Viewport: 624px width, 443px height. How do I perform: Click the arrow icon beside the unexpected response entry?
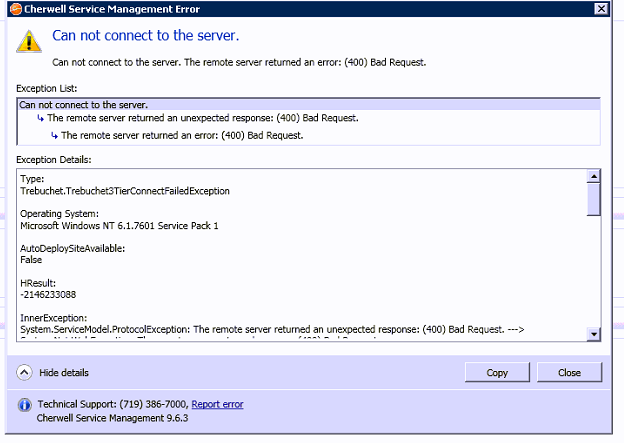click(x=40, y=118)
